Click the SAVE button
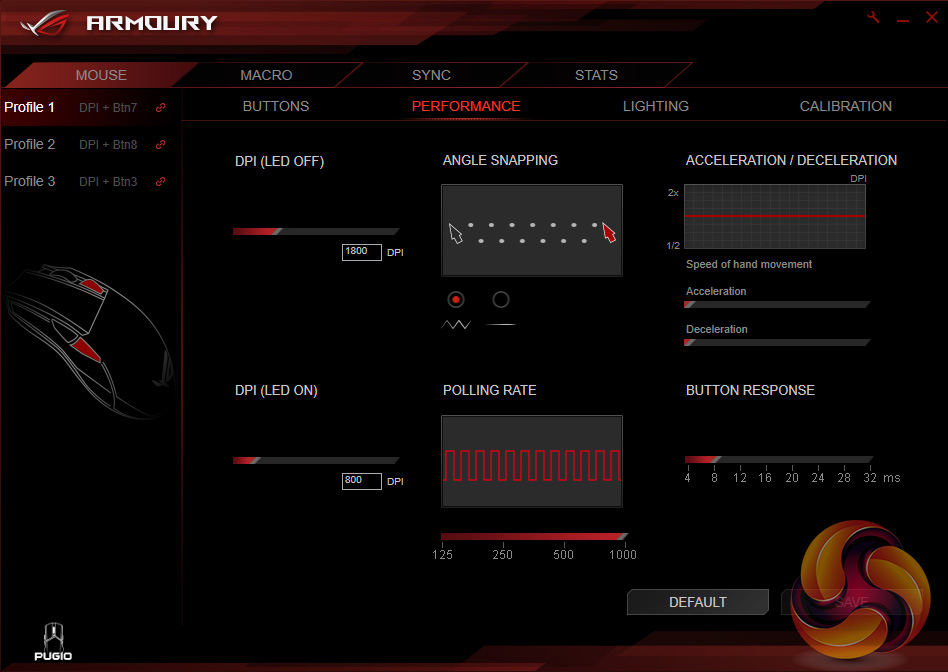The width and height of the screenshot is (948, 672). (x=851, y=602)
